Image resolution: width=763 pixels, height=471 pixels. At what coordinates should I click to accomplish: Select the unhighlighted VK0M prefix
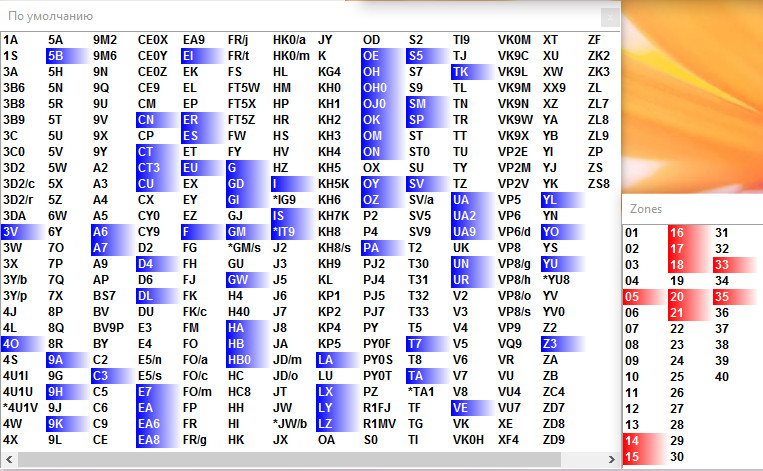tap(513, 40)
